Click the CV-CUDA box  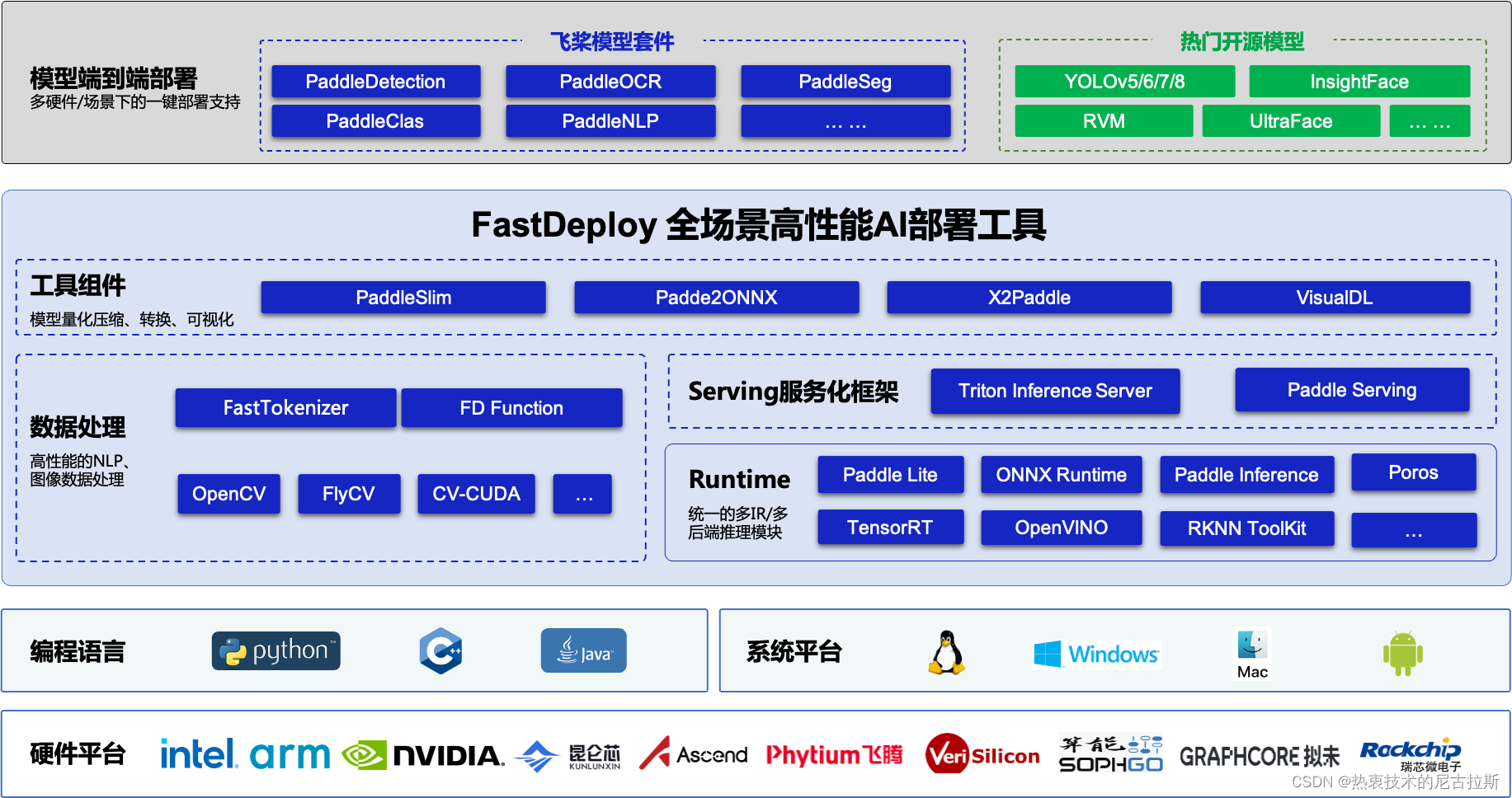click(x=476, y=494)
